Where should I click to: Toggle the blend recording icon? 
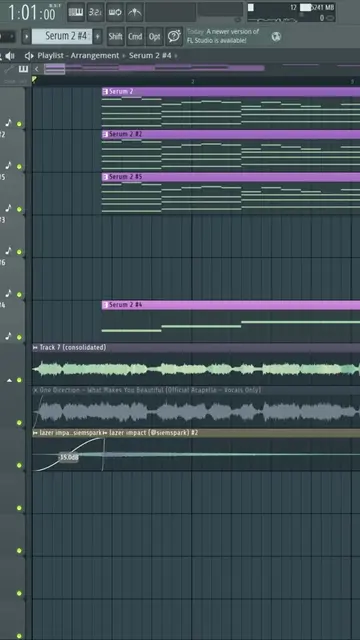coord(134,12)
